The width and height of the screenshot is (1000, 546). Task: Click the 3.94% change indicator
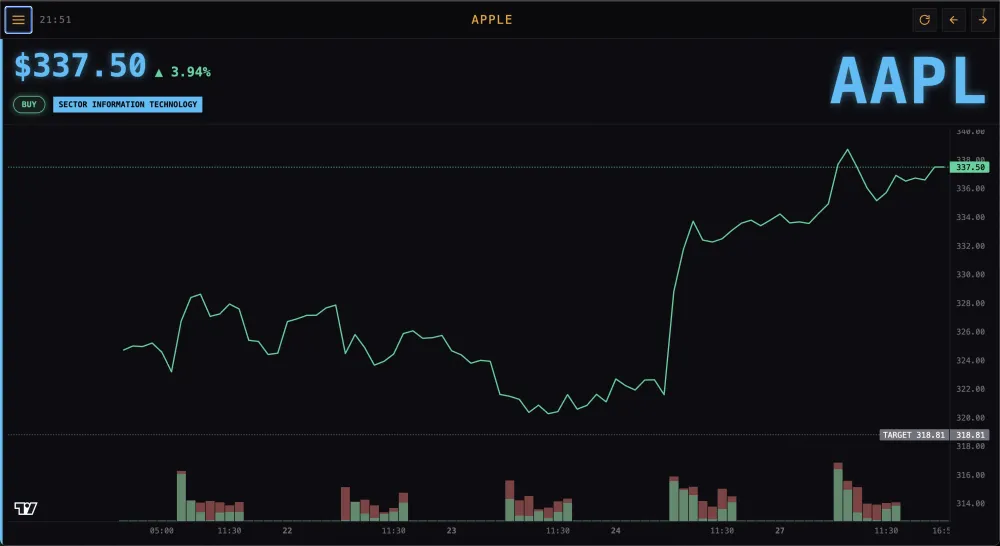[x=183, y=72]
